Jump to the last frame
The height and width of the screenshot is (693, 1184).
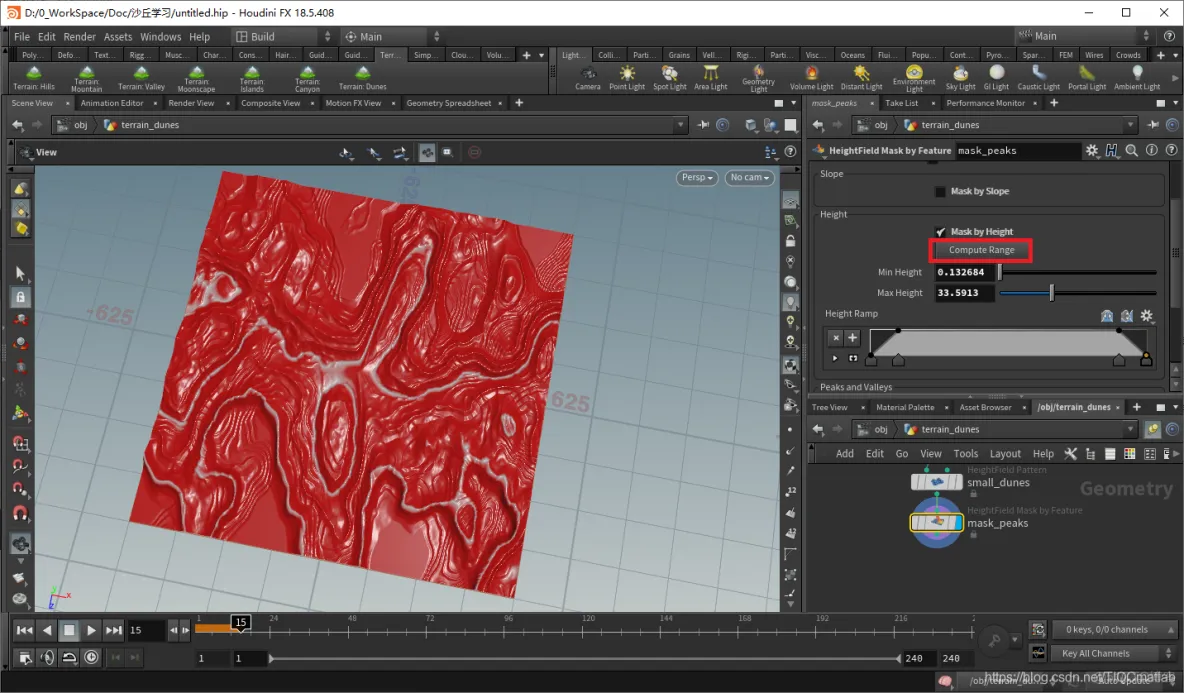coord(113,630)
